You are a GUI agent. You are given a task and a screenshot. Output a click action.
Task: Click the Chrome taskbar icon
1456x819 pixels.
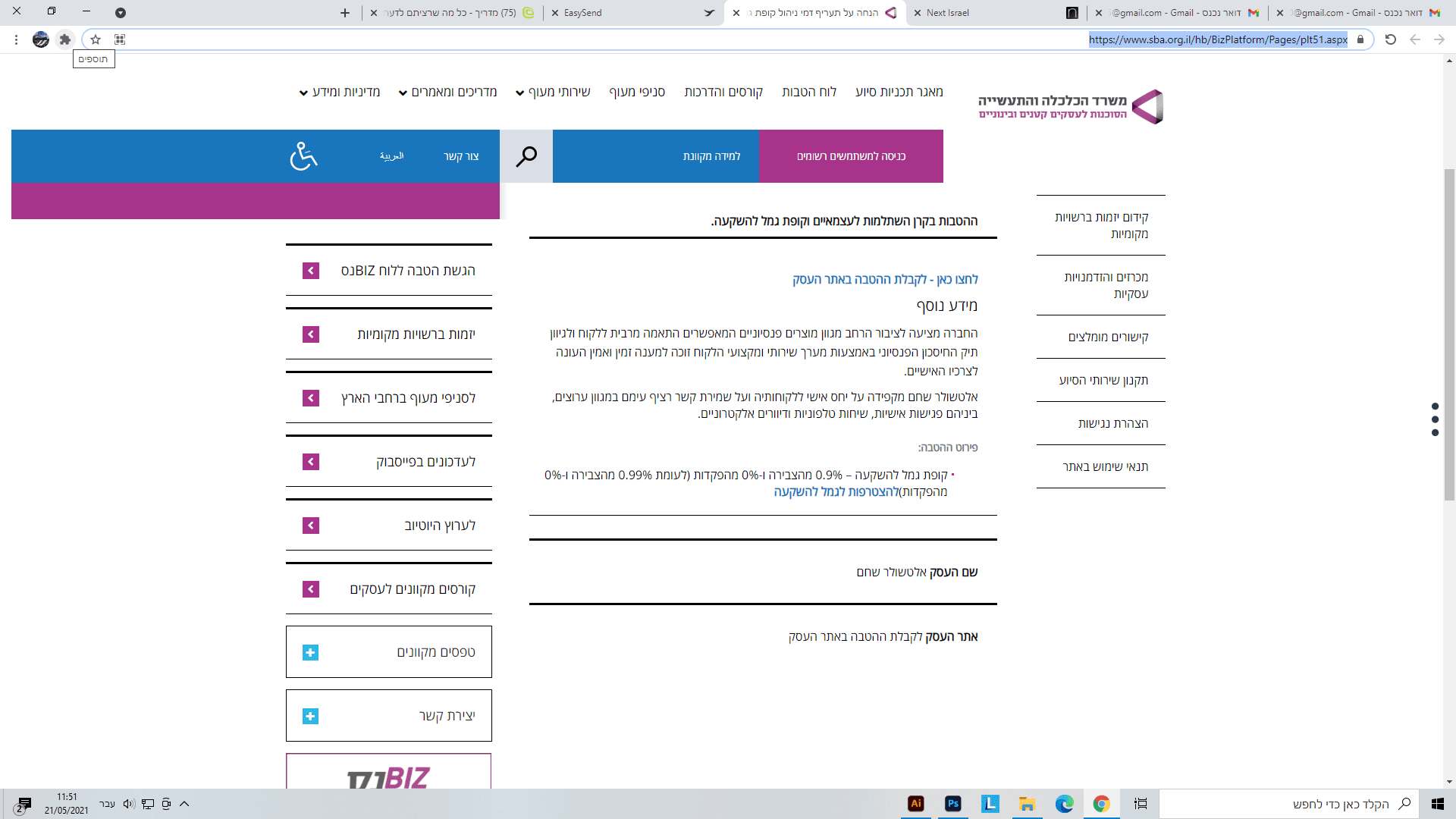tap(1102, 804)
